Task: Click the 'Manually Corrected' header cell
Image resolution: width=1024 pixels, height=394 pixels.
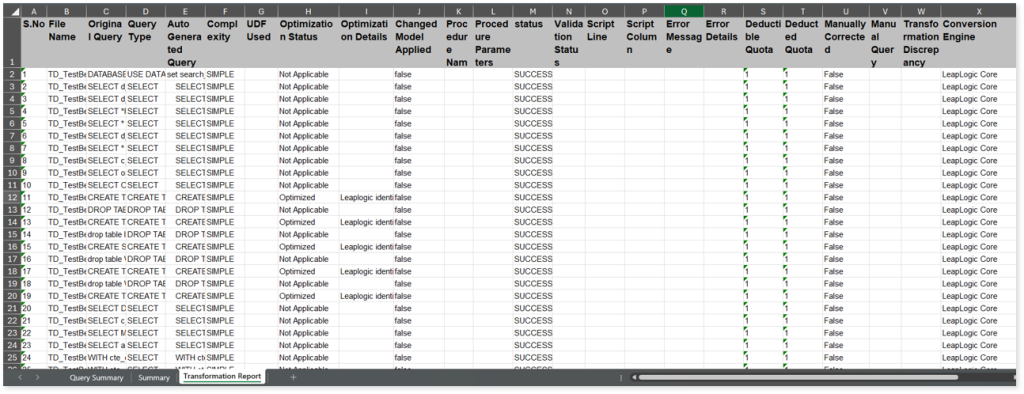Action: [x=846, y=42]
